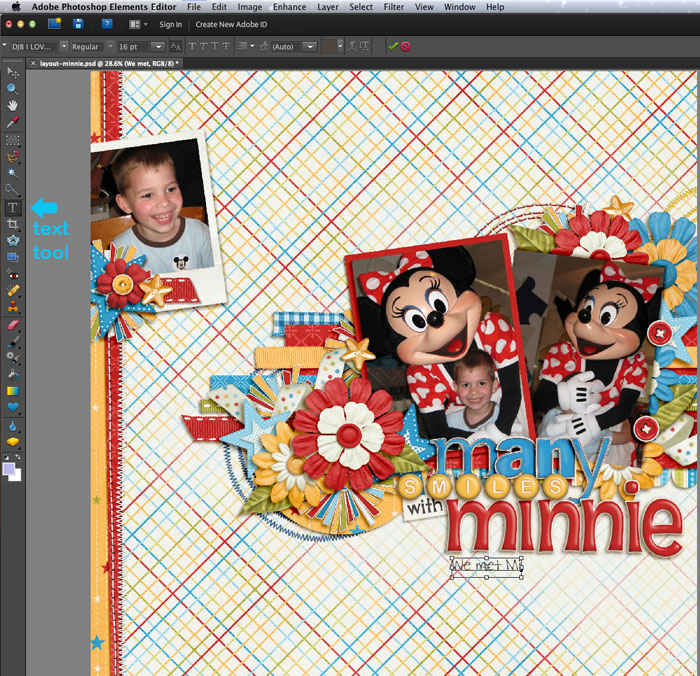Click the lavender foreground color swatch
The image size is (700, 676).
point(8,468)
